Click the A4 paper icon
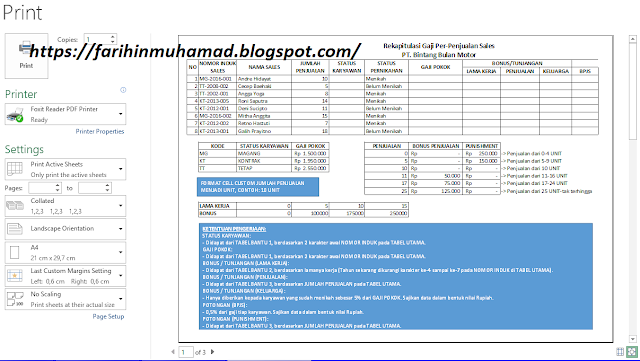This screenshot has width=640, height=361. pyautogui.click(x=14, y=252)
